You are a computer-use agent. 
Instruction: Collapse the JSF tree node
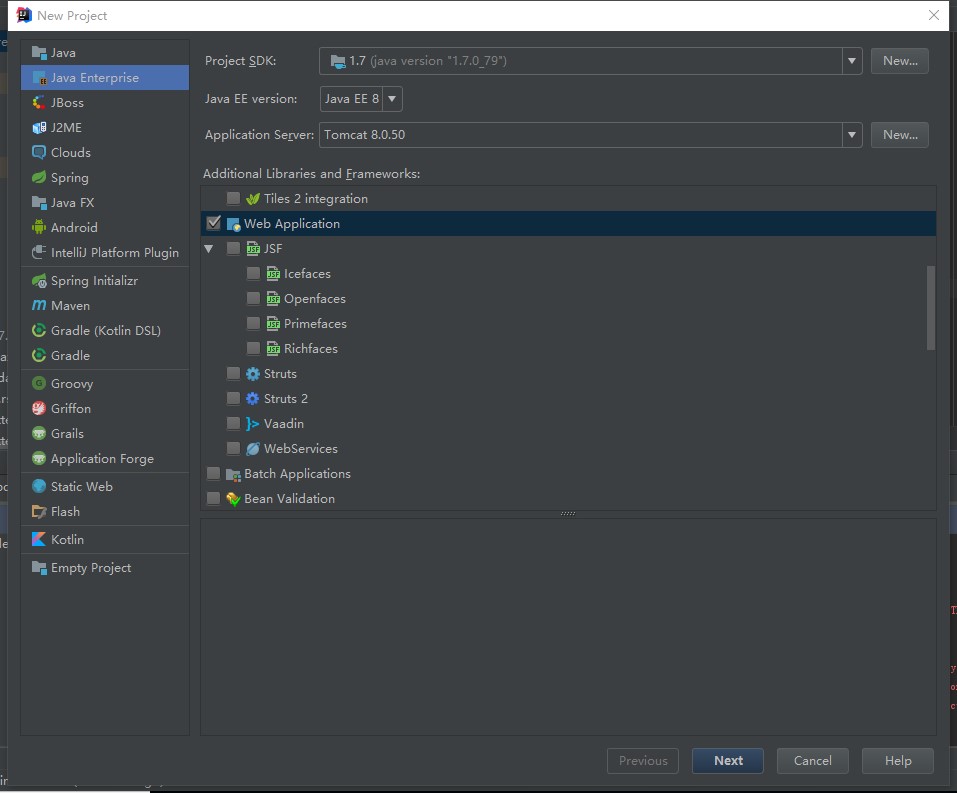210,249
